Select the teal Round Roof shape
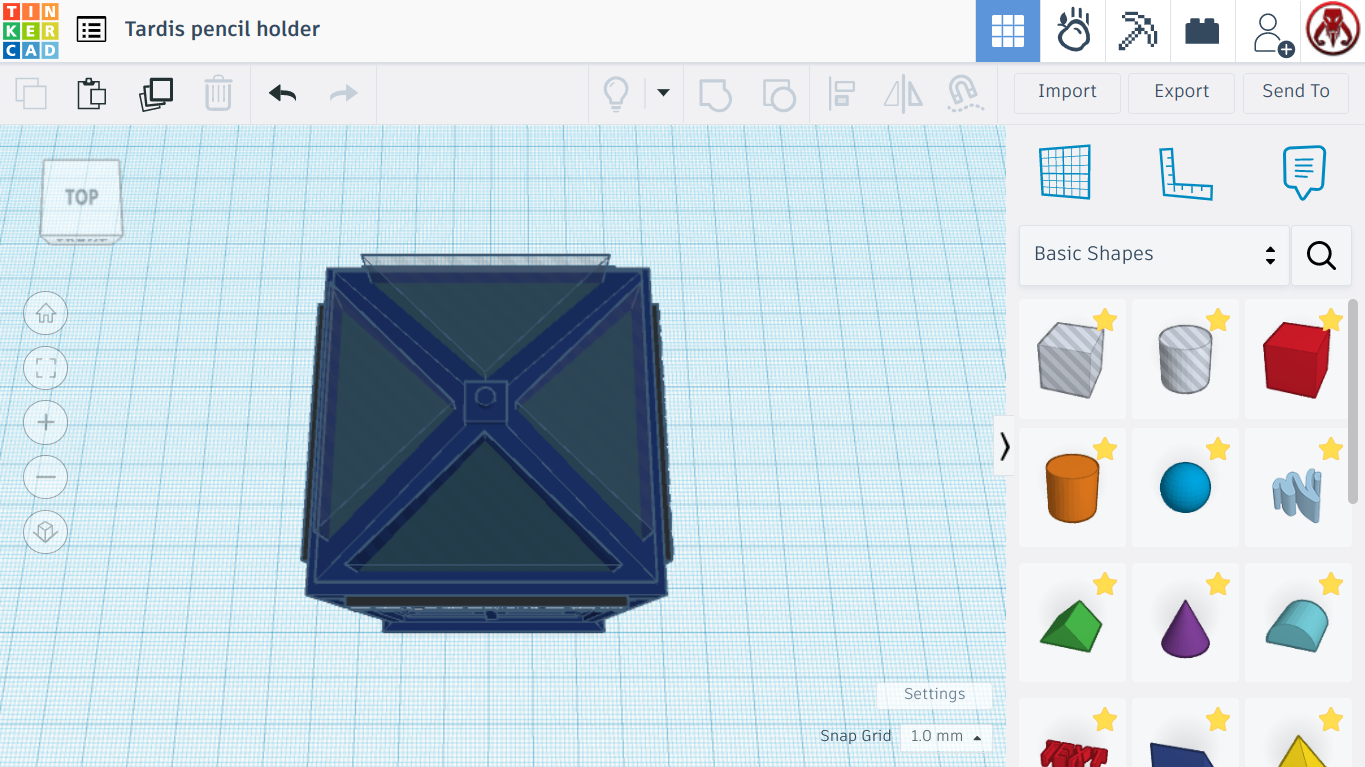Image resolution: width=1365 pixels, height=767 pixels. click(1297, 623)
